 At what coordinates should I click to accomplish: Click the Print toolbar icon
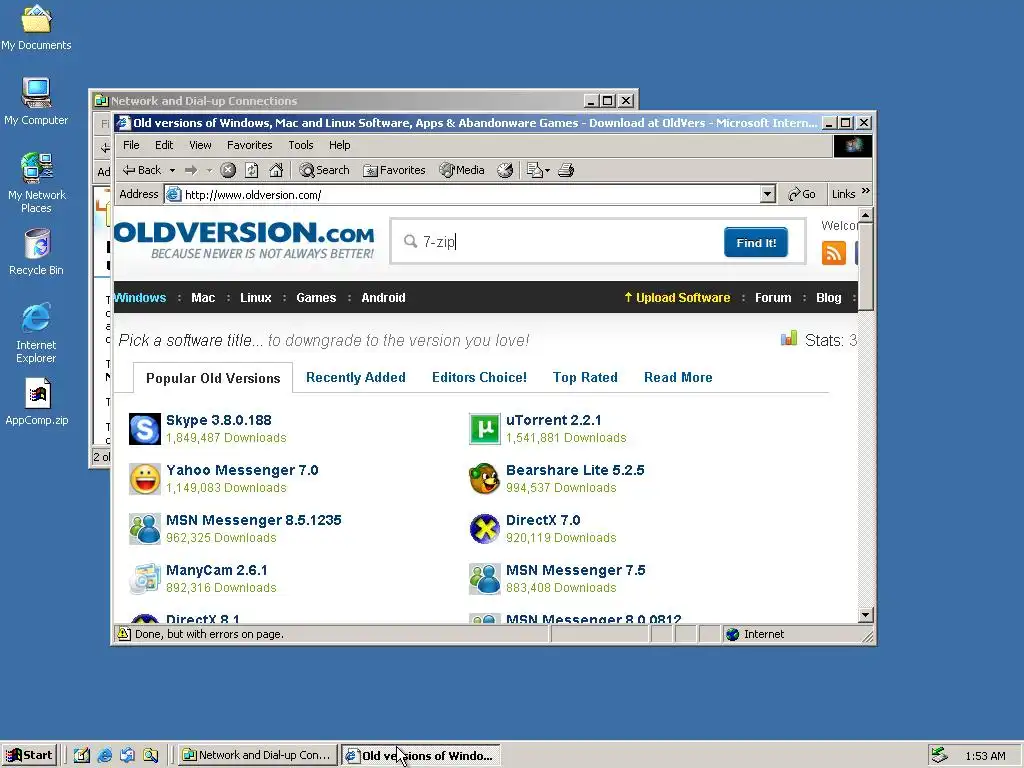[566, 170]
